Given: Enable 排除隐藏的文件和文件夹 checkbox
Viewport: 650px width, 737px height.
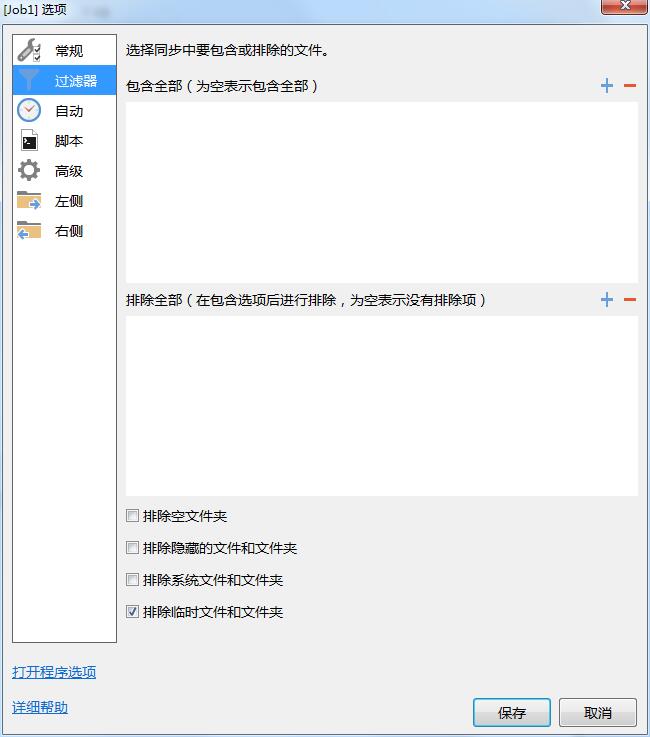Looking at the screenshot, I should click(133, 548).
